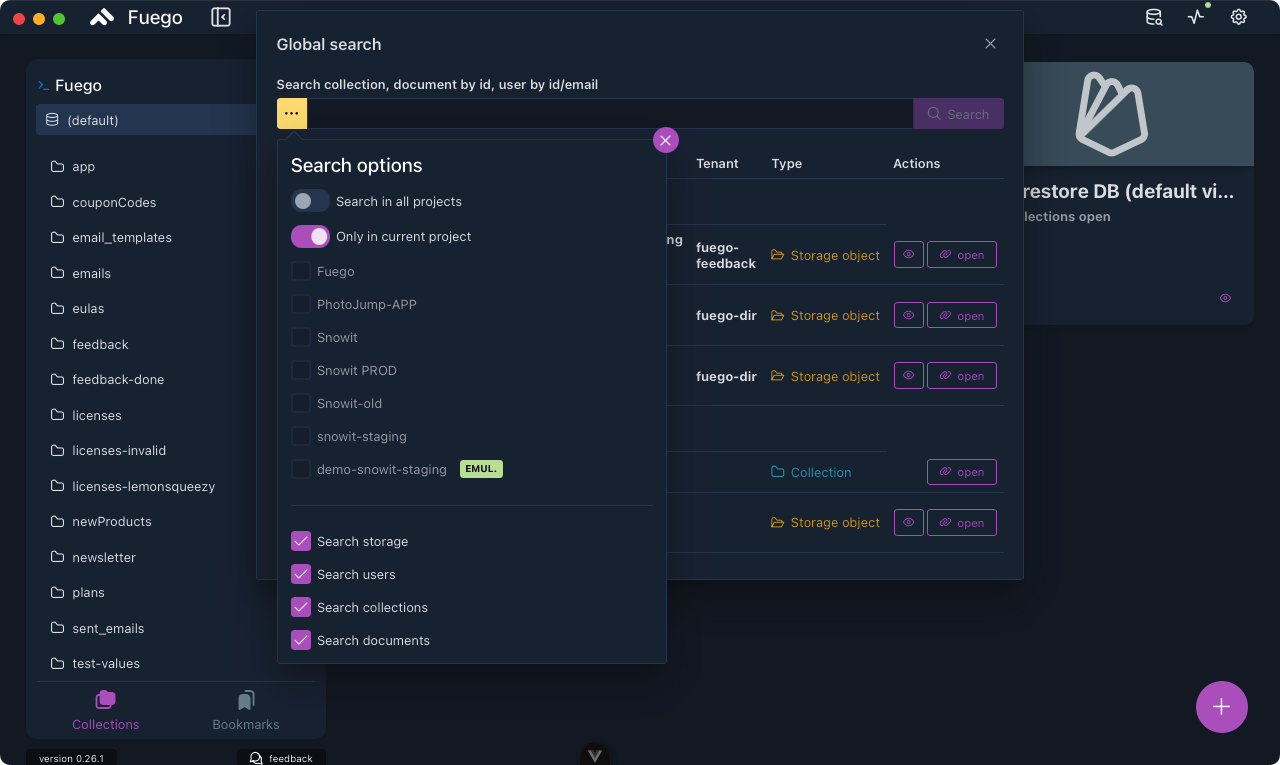1280x765 pixels.
Task: Click the Fuego logo in title bar
Action: coord(102,18)
